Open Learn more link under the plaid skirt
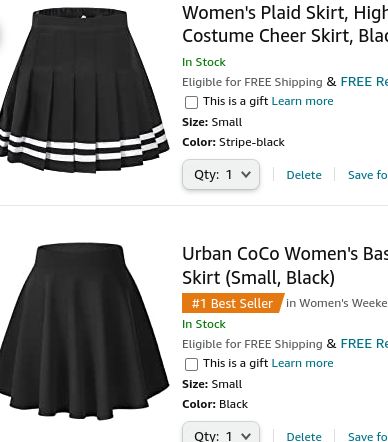The height and width of the screenshot is (442, 388). point(302,101)
